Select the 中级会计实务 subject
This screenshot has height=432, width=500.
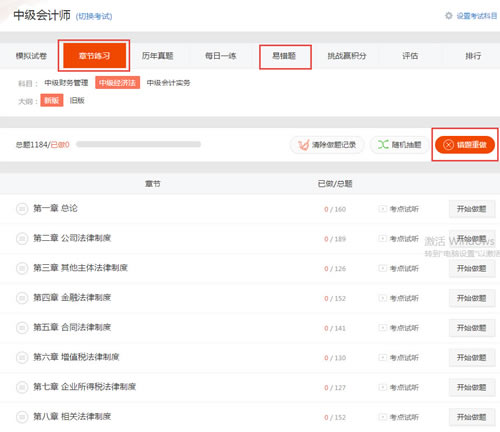(x=168, y=83)
